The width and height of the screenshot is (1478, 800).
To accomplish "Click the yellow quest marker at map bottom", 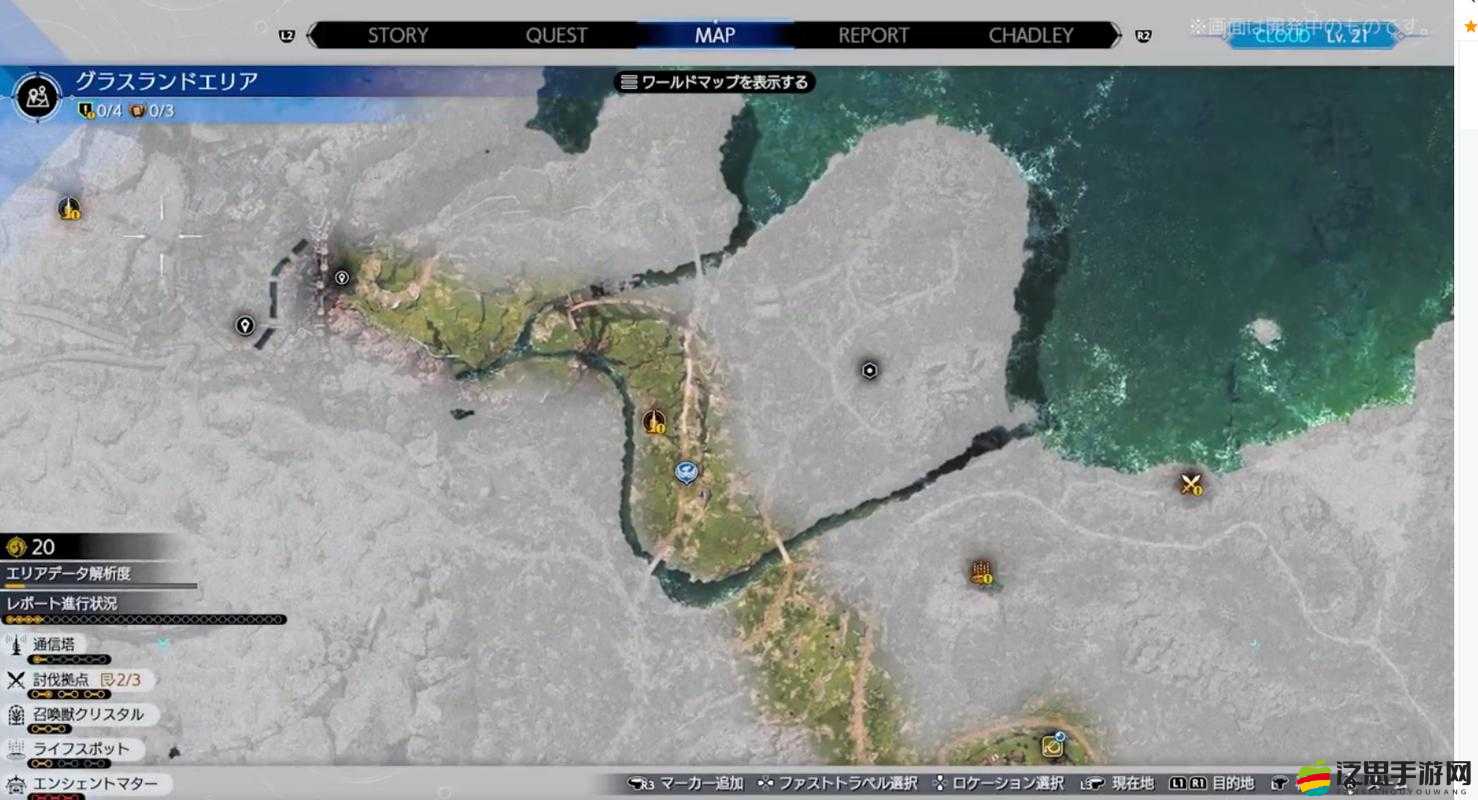I will tap(1052, 745).
